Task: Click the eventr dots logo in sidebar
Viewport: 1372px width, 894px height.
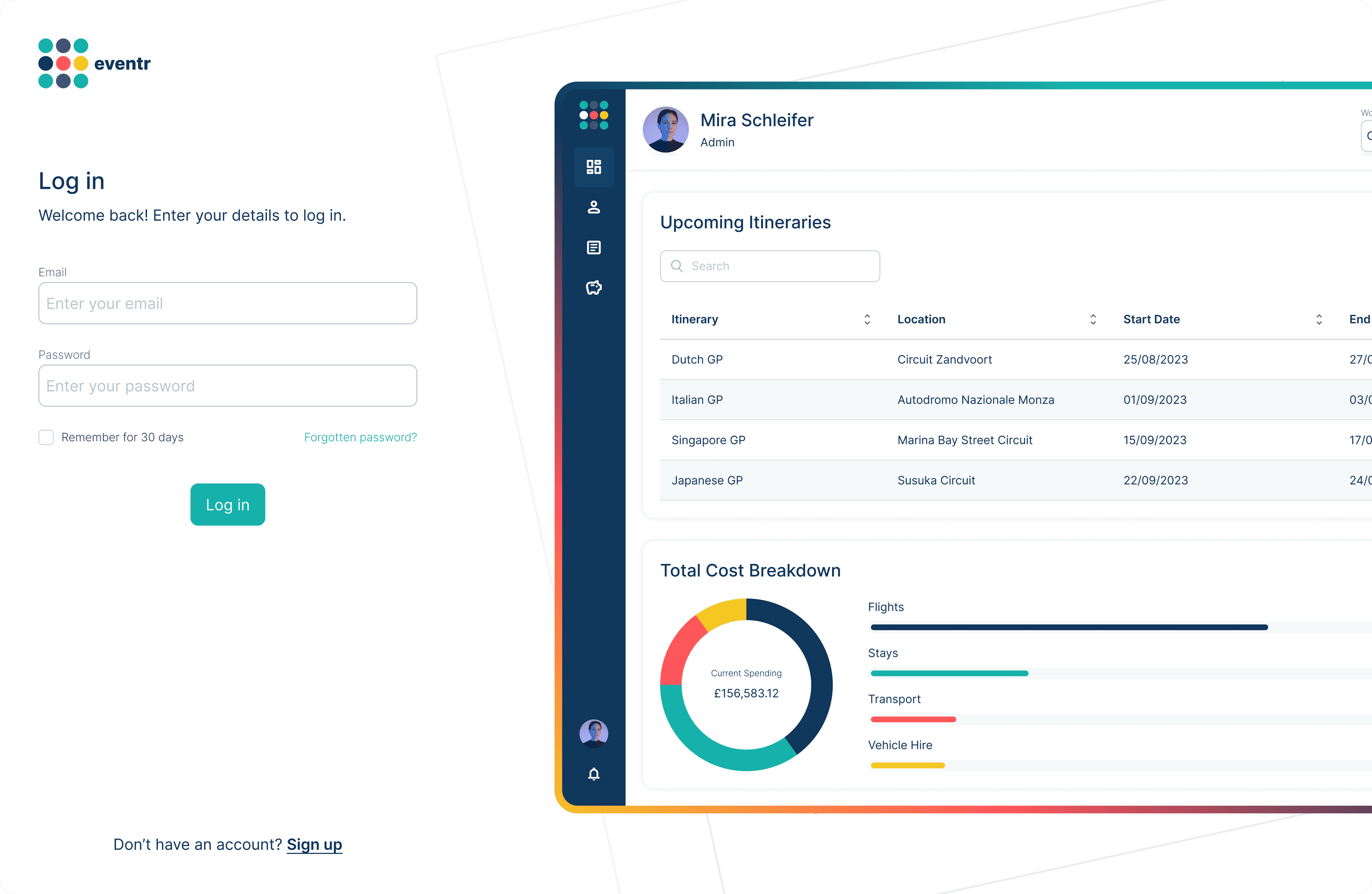Action: tap(593, 115)
